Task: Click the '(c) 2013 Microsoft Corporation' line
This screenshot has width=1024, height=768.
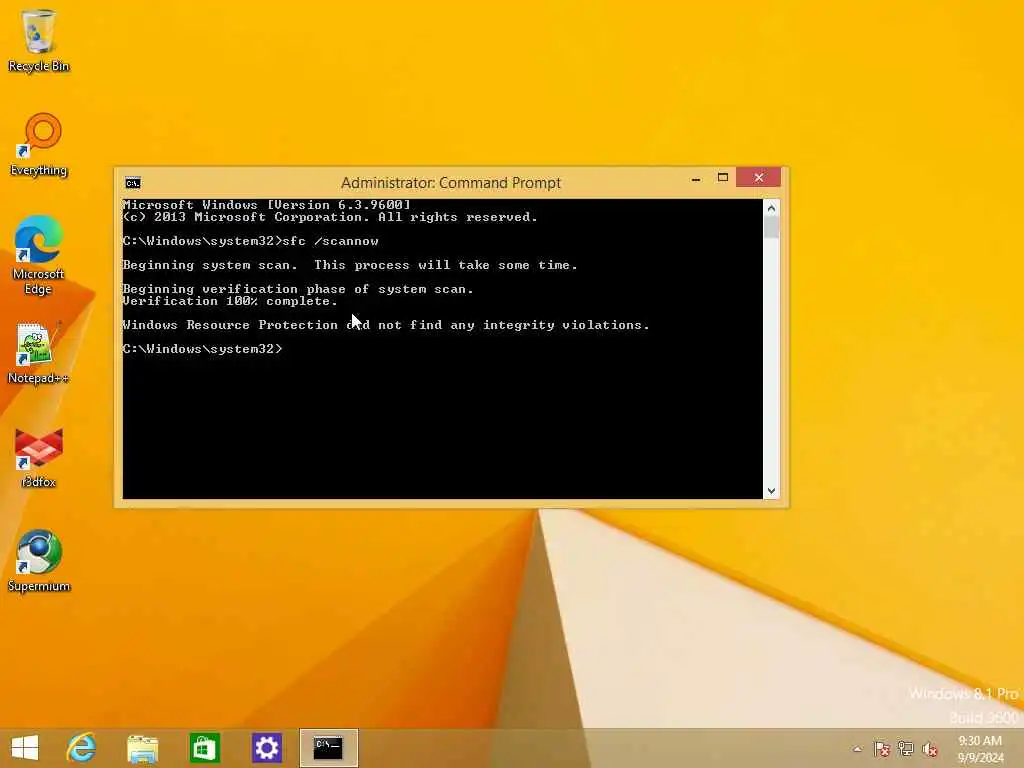Action: [330, 217]
